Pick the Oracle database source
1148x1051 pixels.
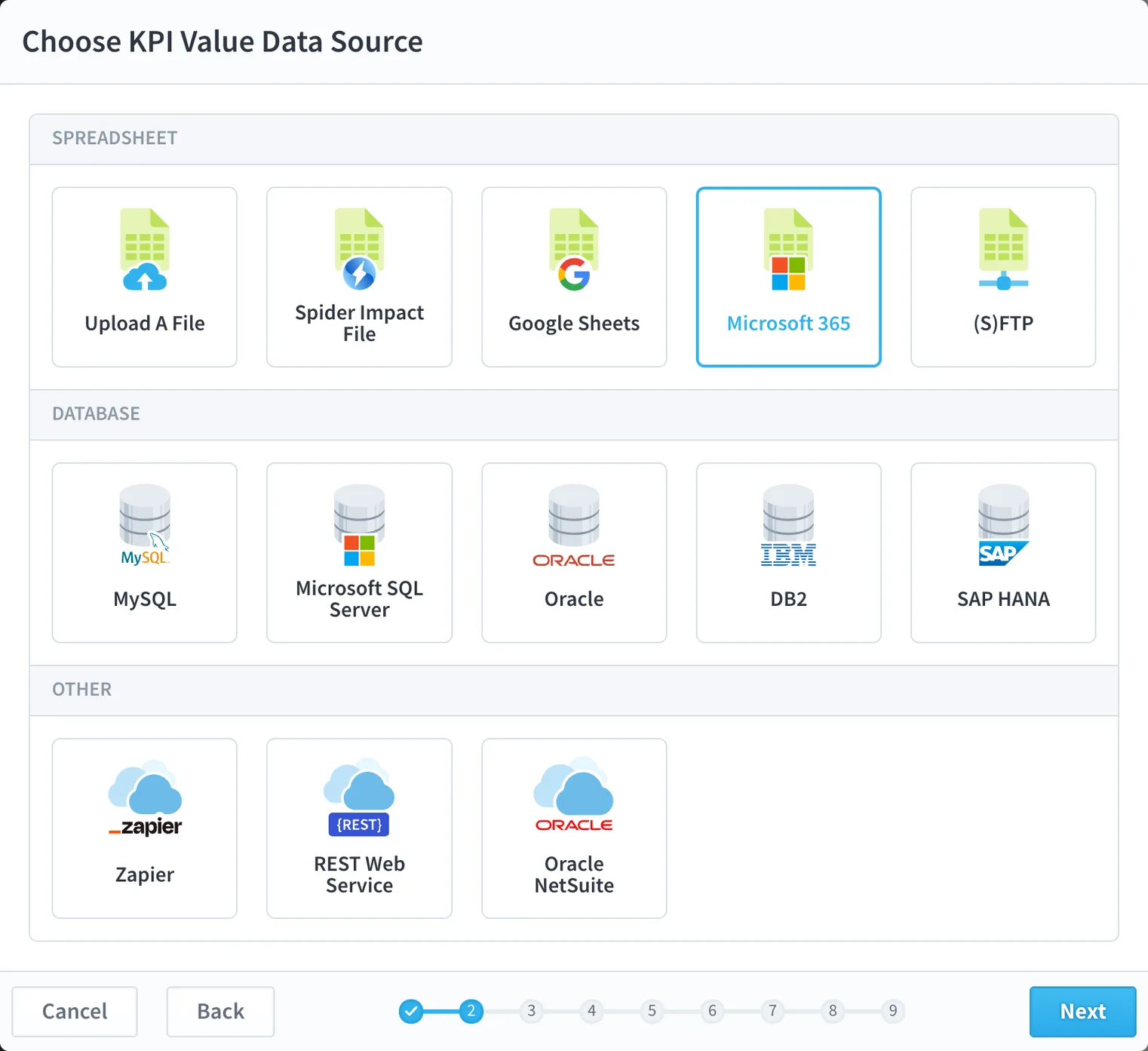(x=574, y=552)
